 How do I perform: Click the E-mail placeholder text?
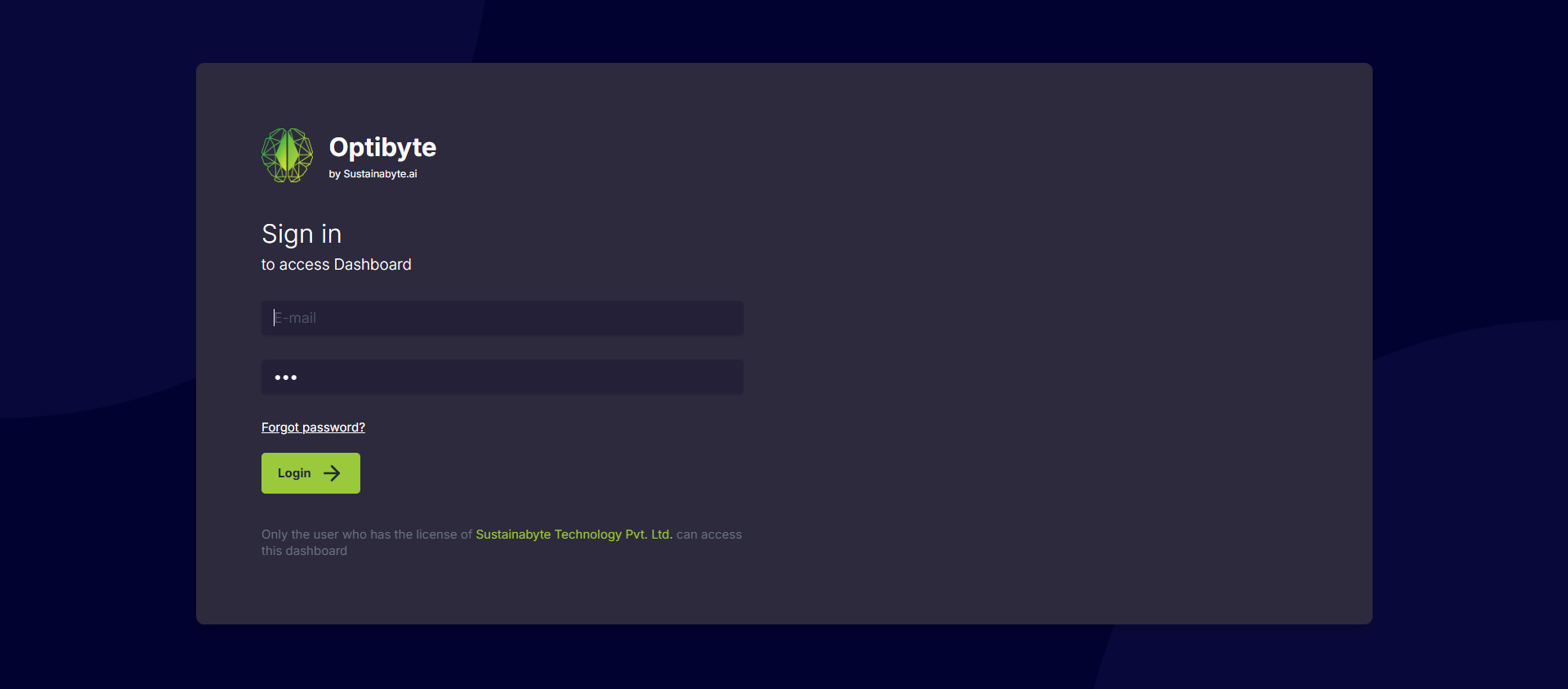point(296,318)
